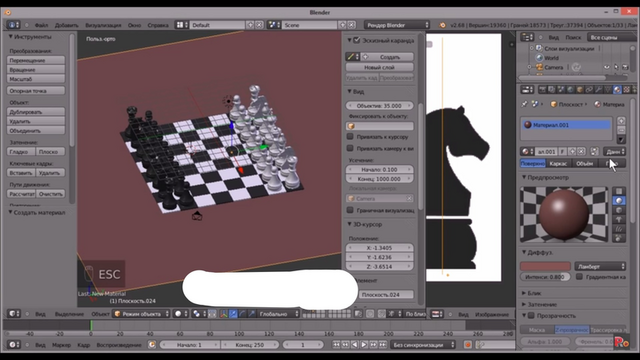Viewport: 640px width, 360px height.
Task: Open the Глобально orientation dropdown
Action: [279, 313]
